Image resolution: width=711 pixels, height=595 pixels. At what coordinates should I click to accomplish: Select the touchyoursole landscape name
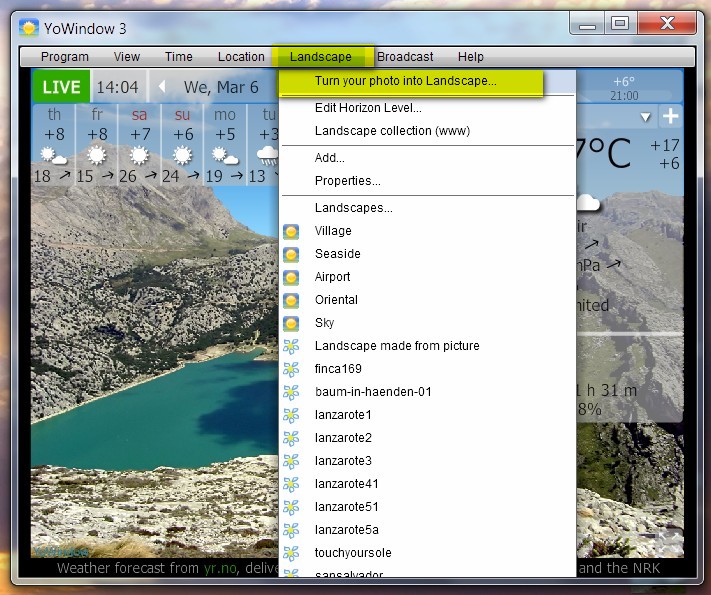pyautogui.click(x=353, y=553)
